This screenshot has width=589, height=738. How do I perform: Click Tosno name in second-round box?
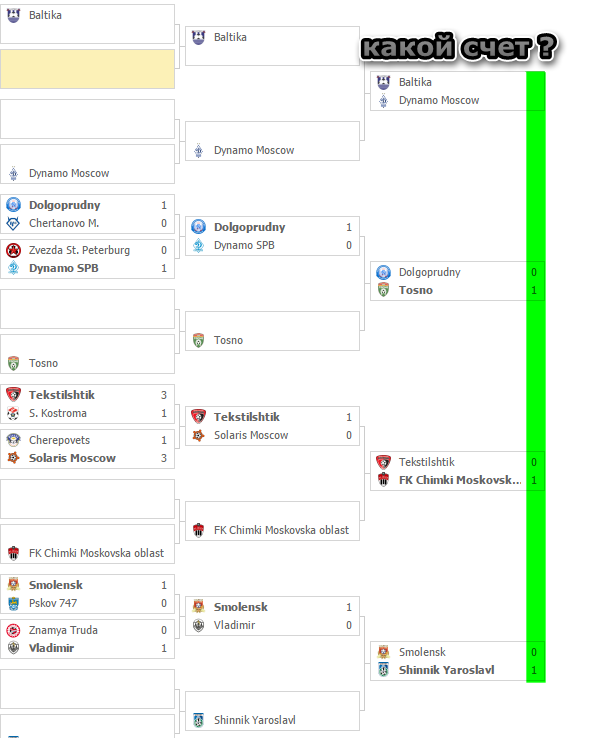pyautogui.click(x=228, y=340)
